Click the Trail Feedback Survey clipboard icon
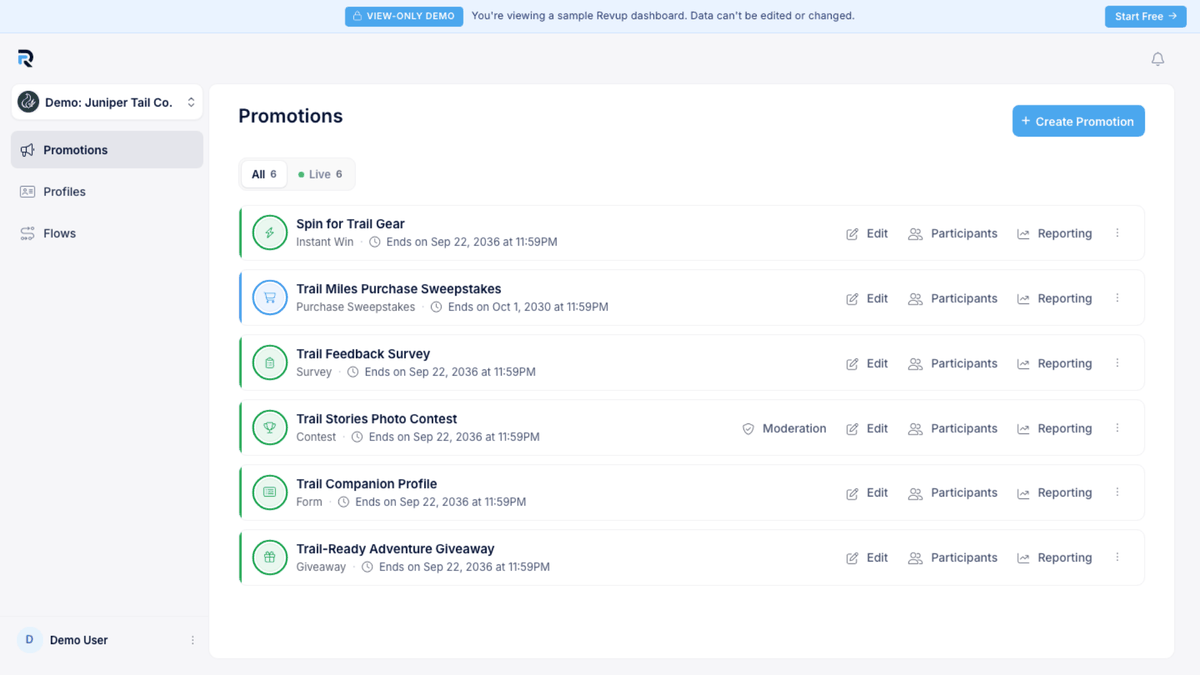 point(270,363)
